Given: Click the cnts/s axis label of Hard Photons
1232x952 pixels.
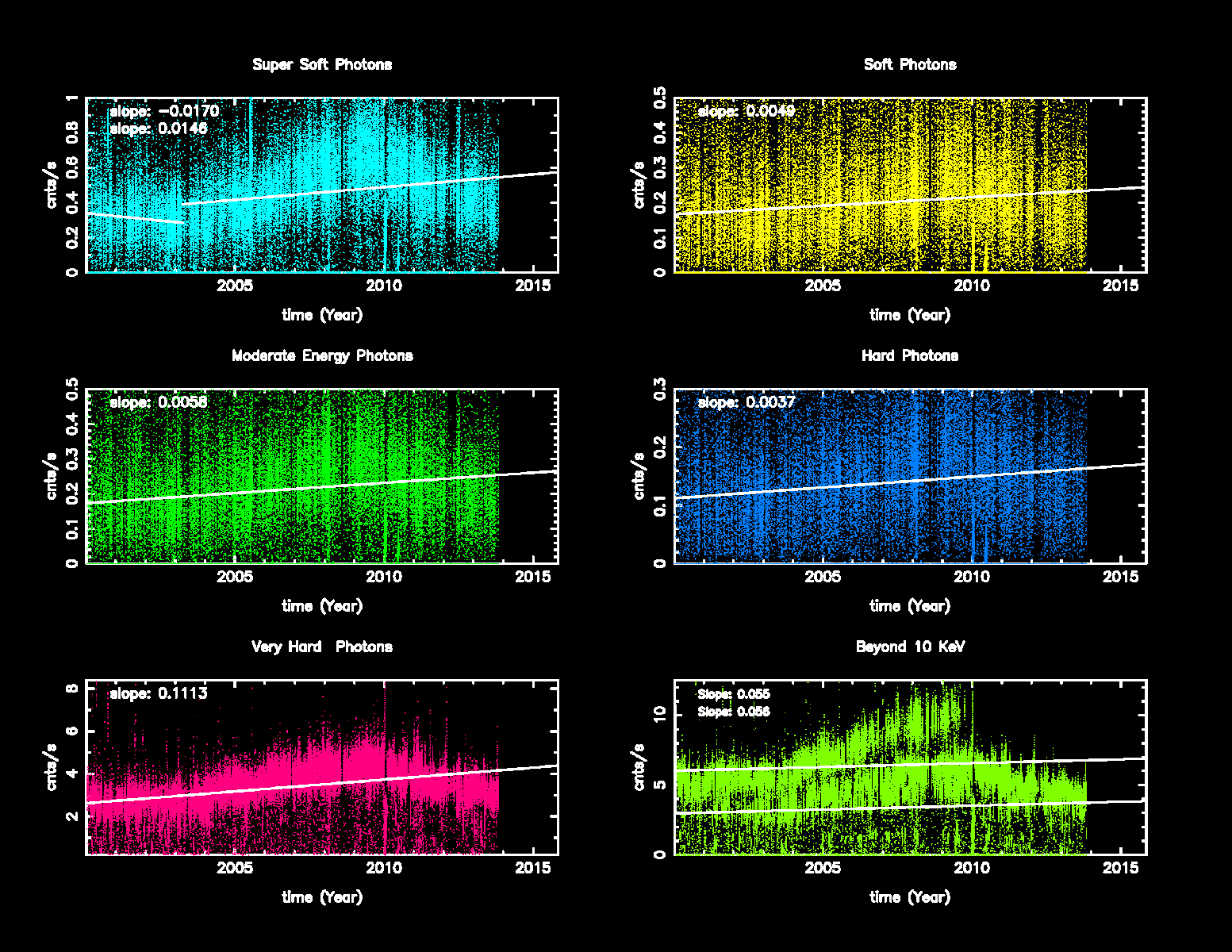Looking at the screenshot, I should [x=639, y=476].
